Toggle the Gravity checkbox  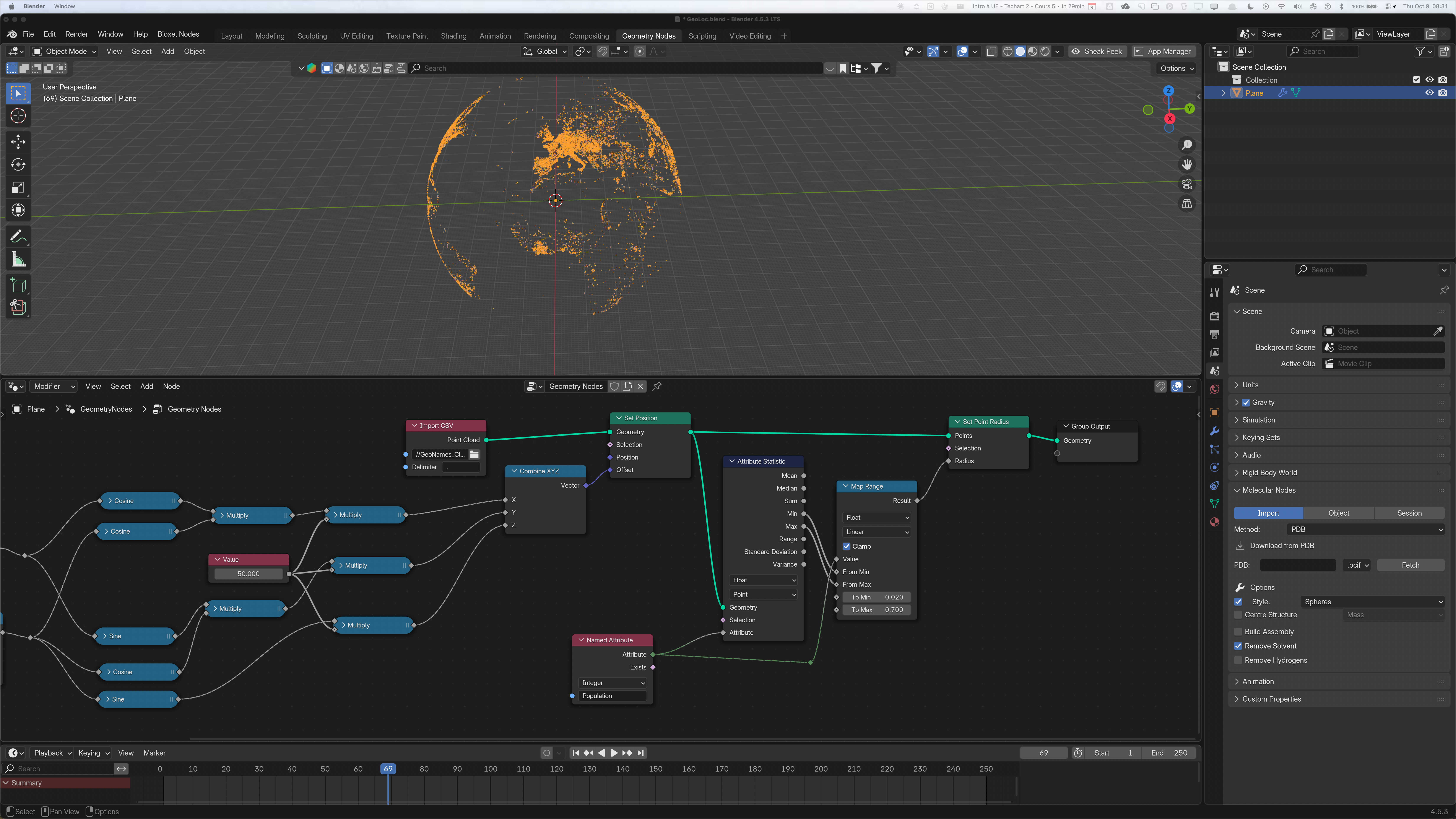pyautogui.click(x=1246, y=402)
